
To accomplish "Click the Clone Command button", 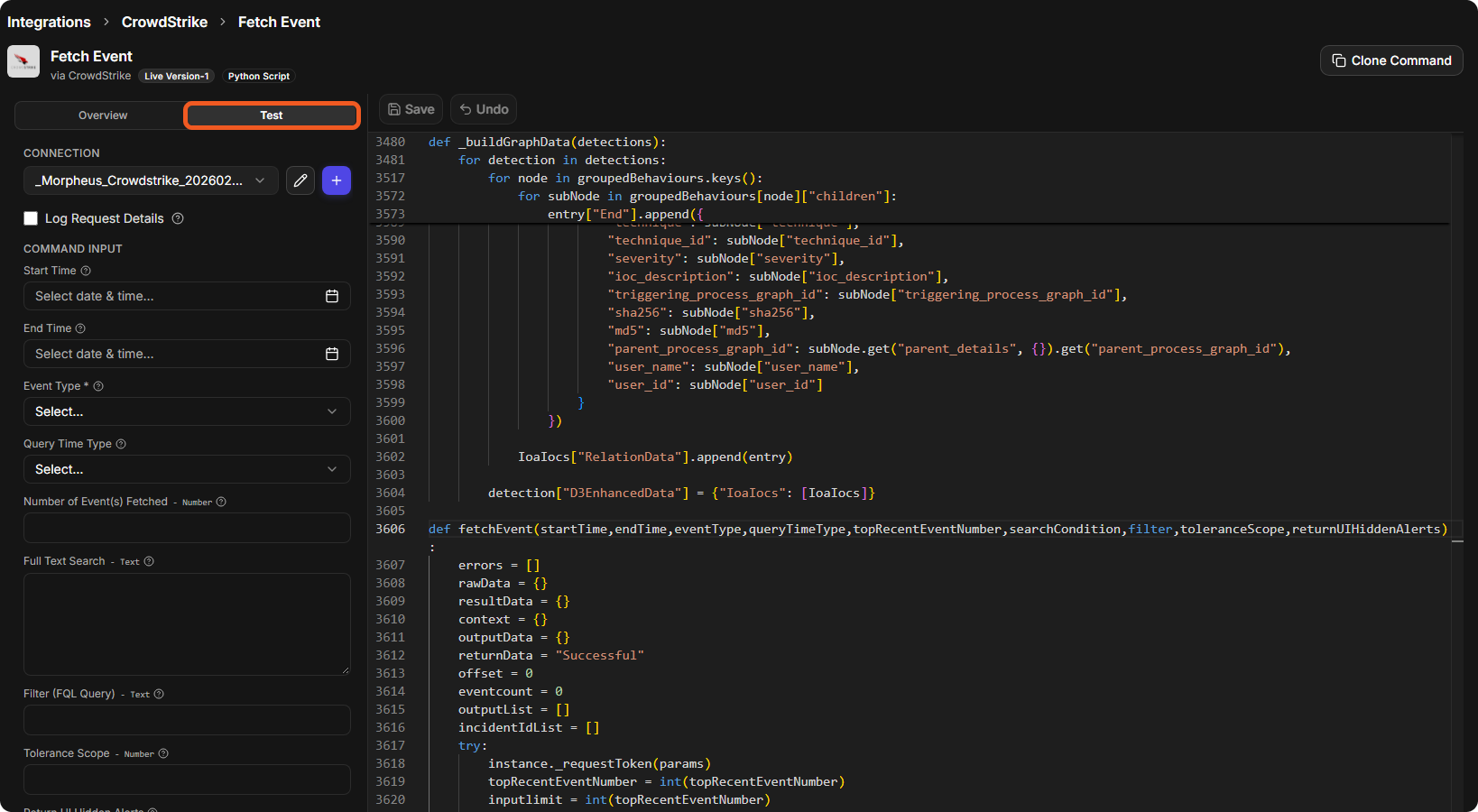I will 1391,60.
